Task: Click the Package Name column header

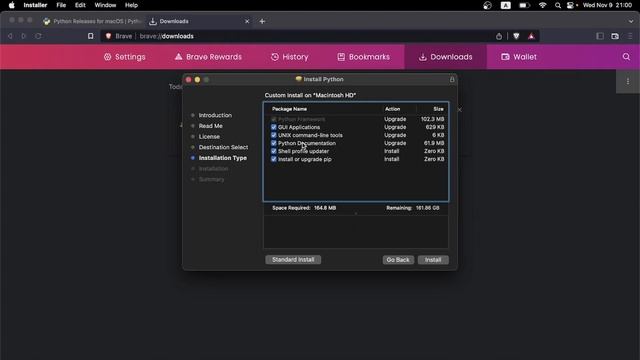Action: pos(289,109)
